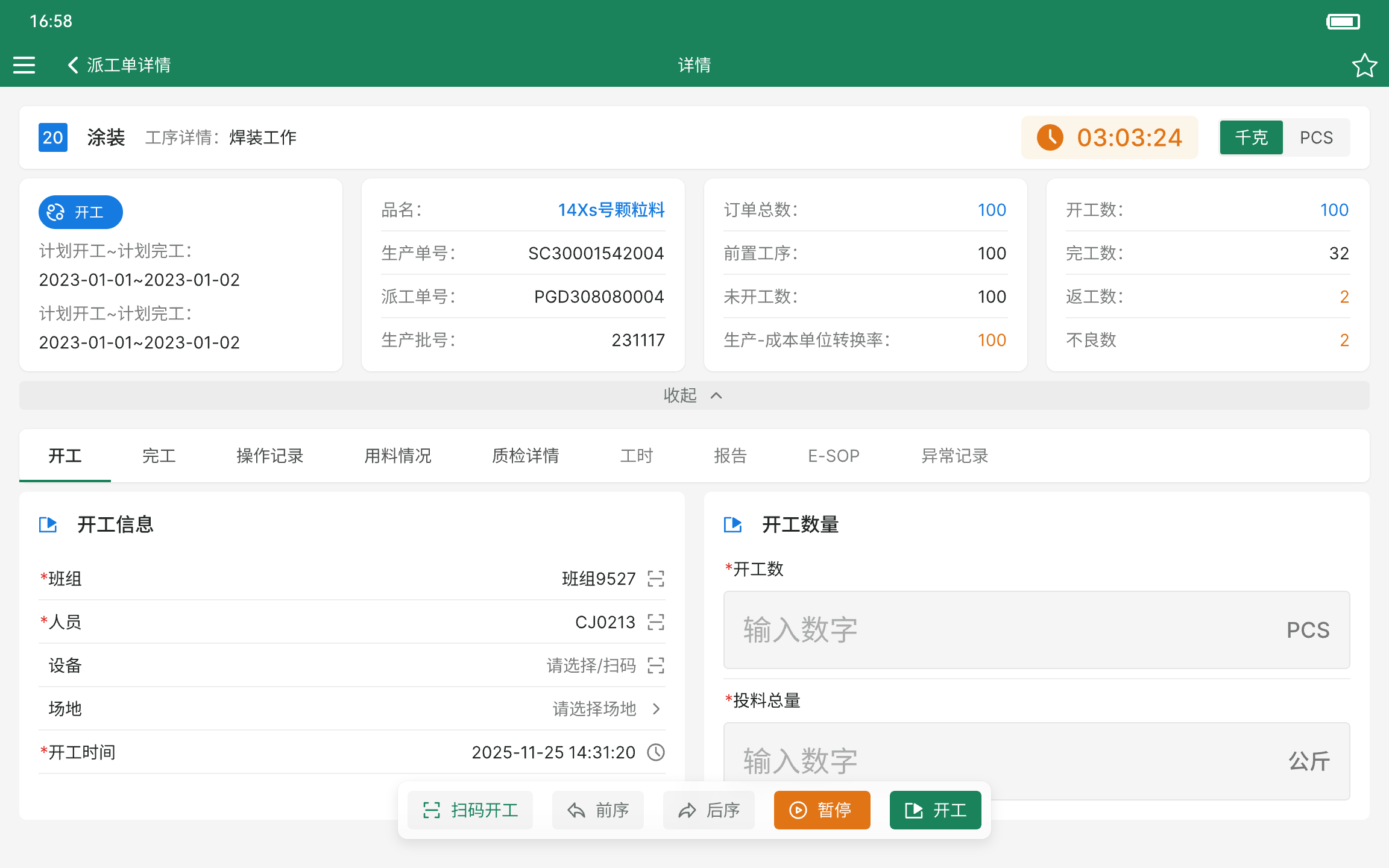Open the E-SOP tab
Image resolution: width=1389 pixels, height=868 pixels.
[x=834, y=456]
